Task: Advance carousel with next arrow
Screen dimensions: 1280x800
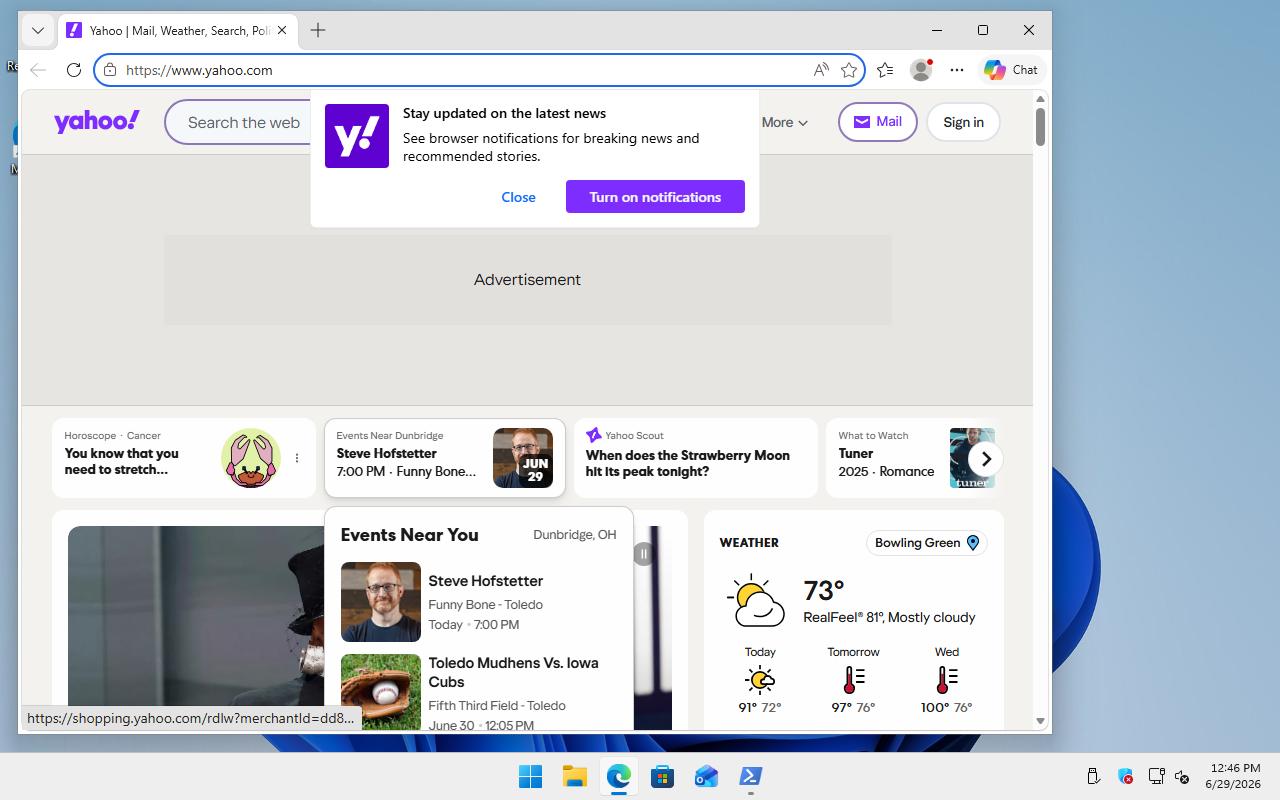Action: point(986,459)
